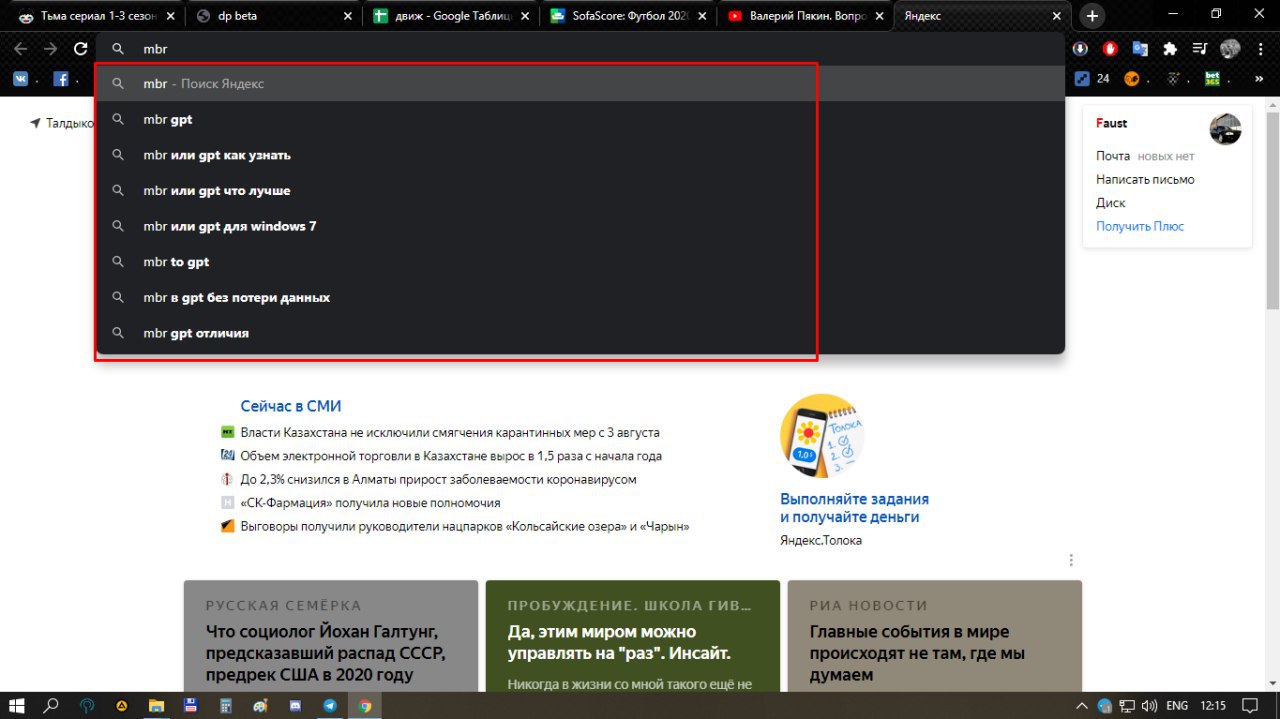Open 'Сейчас в СМИ' news heading
This screenshot has width=1280, height=719.
pyautogui.click(x=291, y=406)
